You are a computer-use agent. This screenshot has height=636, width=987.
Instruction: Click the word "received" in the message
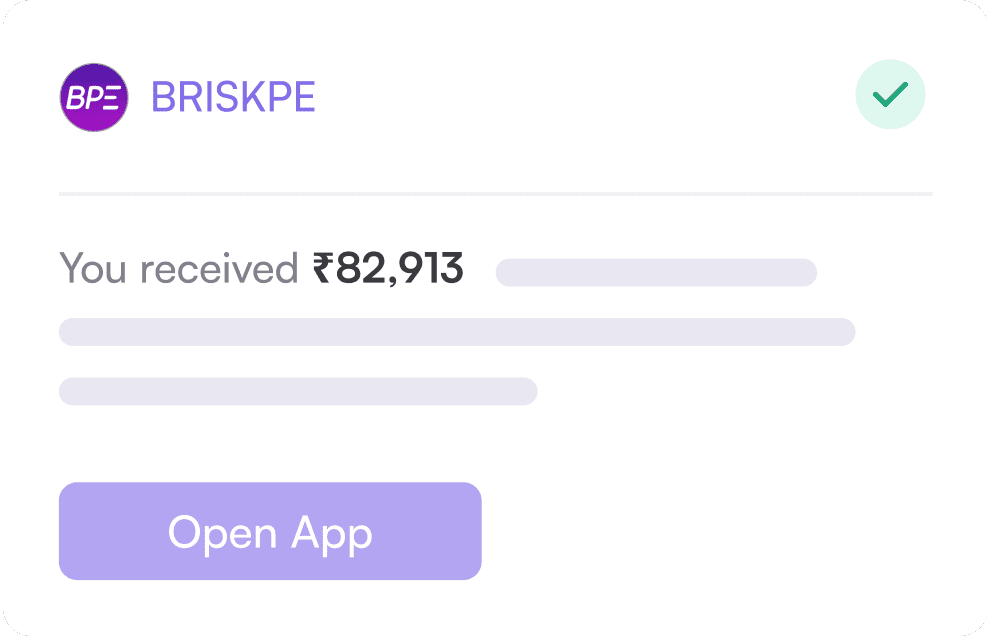tap(220, 269)
